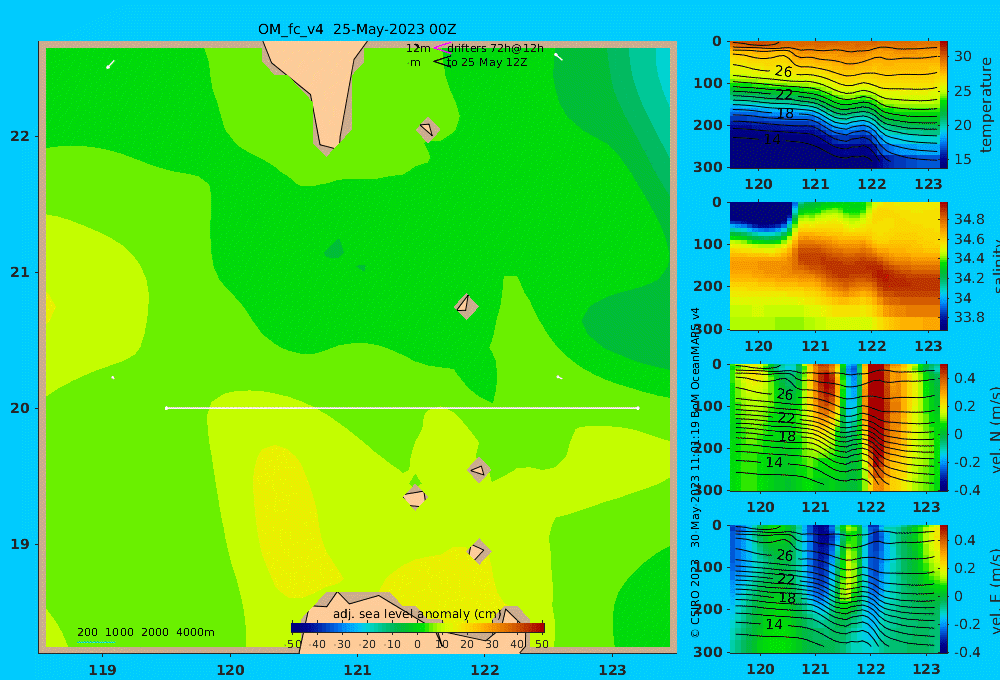Click the vel. E colorbar
The height and width of the screenshot is (680, 1000).
coord(943,589)
